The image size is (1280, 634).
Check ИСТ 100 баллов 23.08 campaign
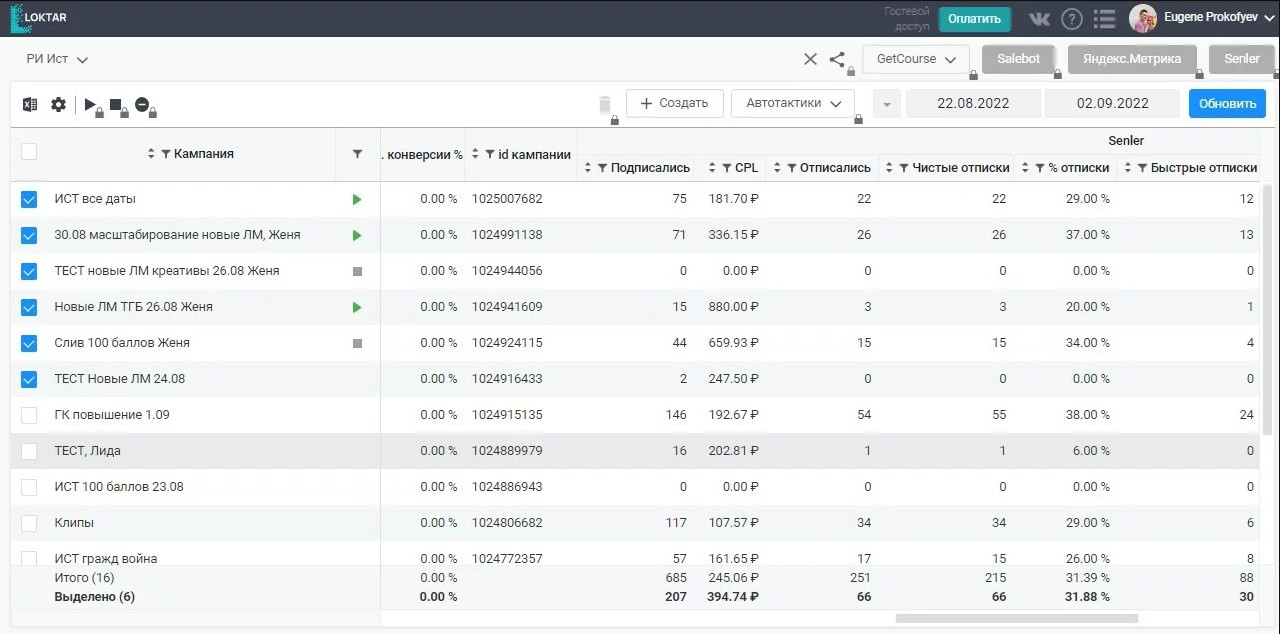pyautogui.click(x=29, y=487)
